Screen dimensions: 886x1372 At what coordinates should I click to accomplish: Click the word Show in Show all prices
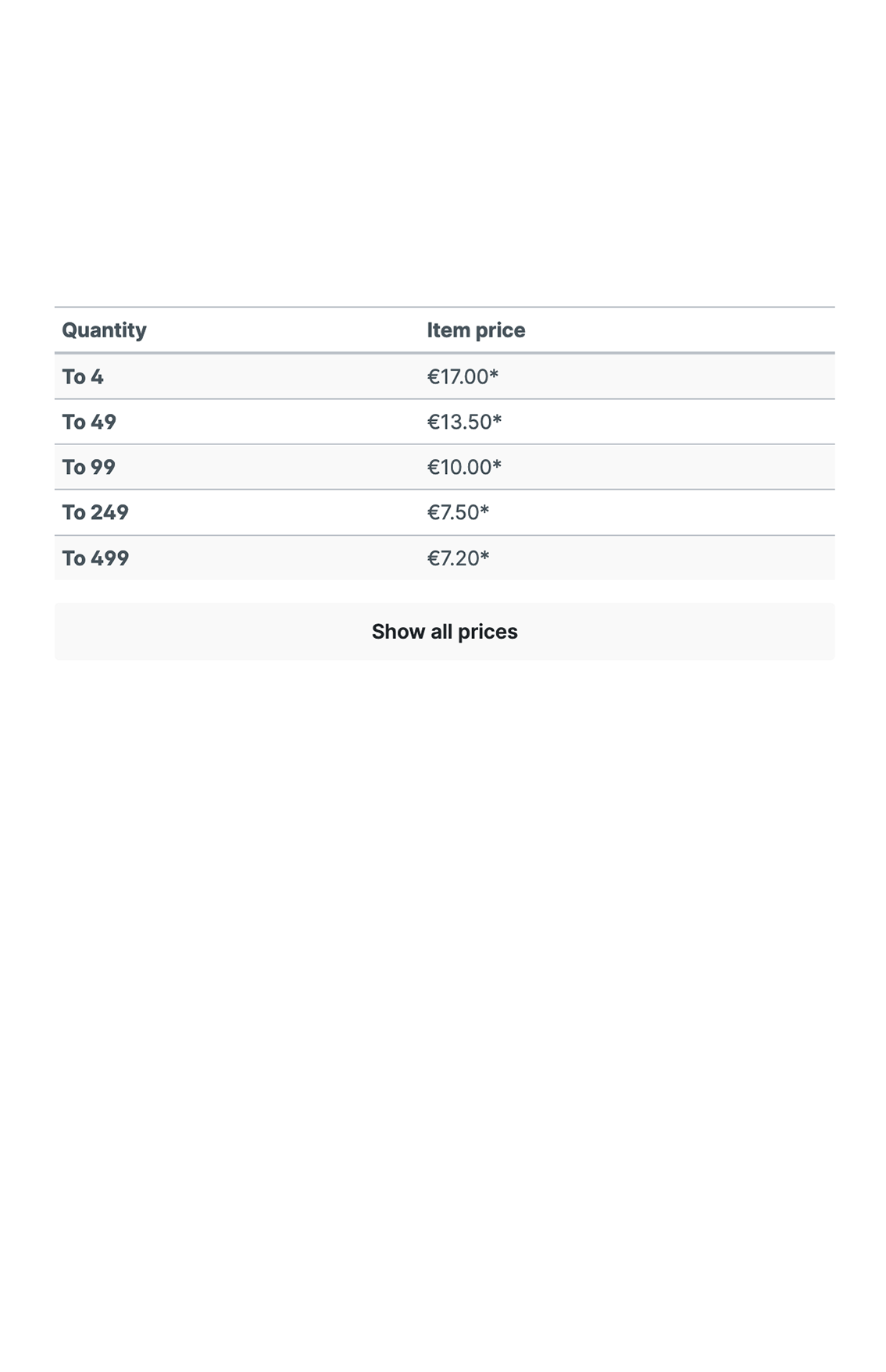tap(398, 631)
